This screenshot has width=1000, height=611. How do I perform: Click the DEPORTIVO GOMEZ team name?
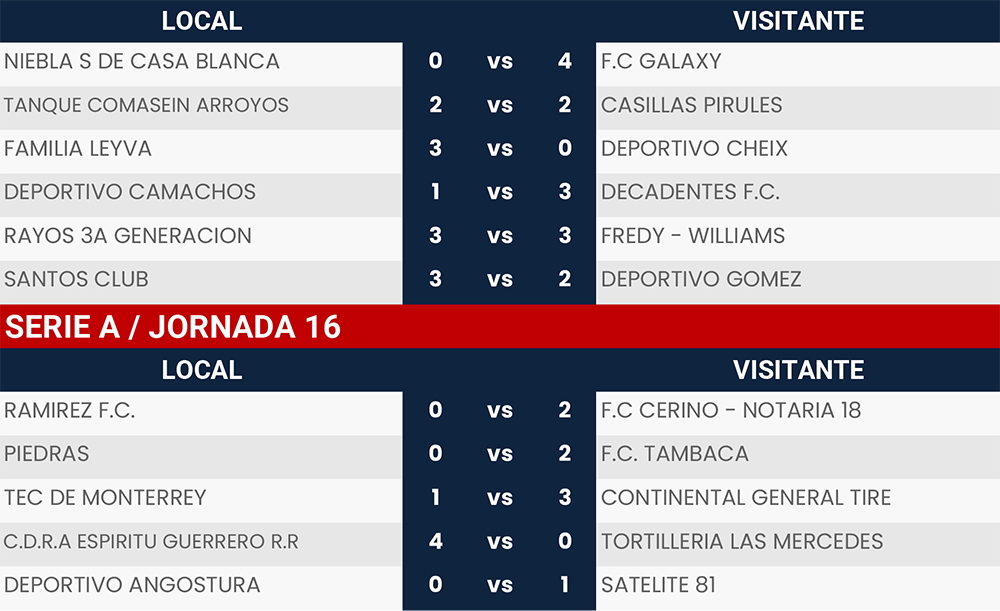click(x=701, y=279)
